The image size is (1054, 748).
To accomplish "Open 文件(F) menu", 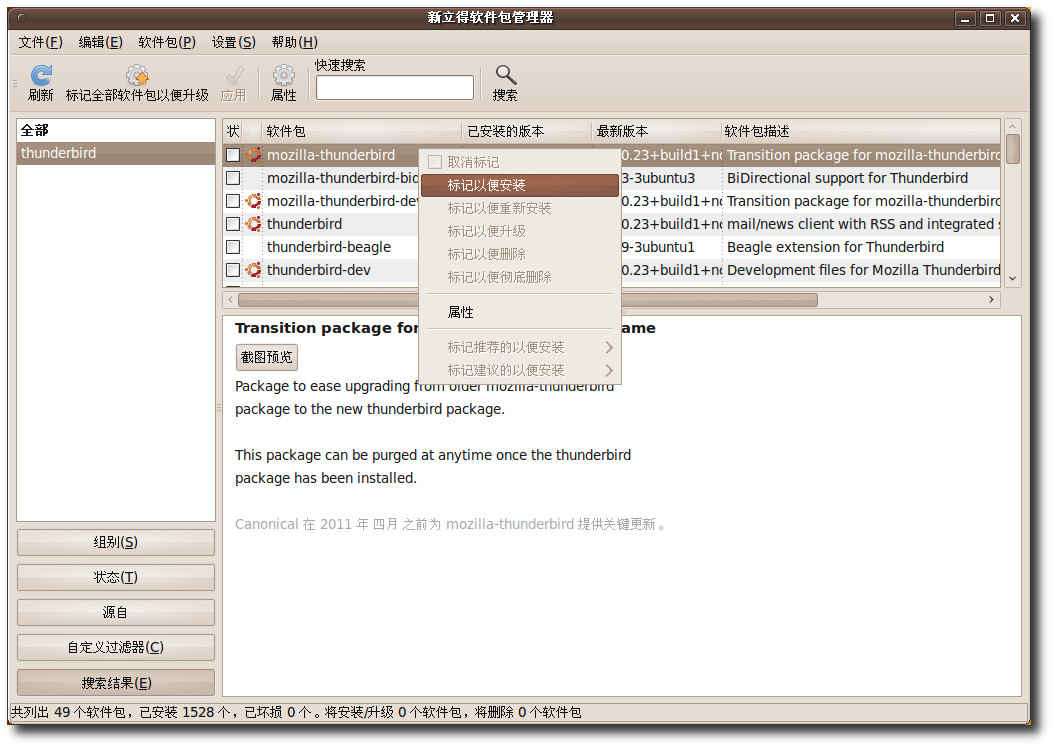I will pos(40,42).
